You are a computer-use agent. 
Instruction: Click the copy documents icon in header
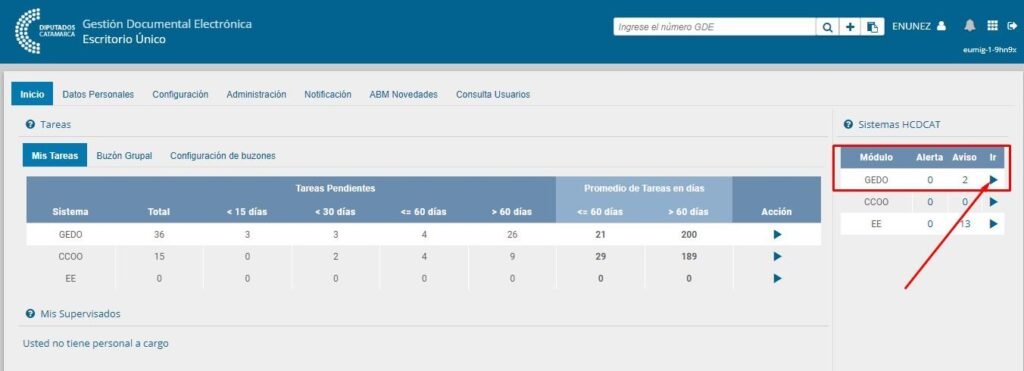click(872, 27)
